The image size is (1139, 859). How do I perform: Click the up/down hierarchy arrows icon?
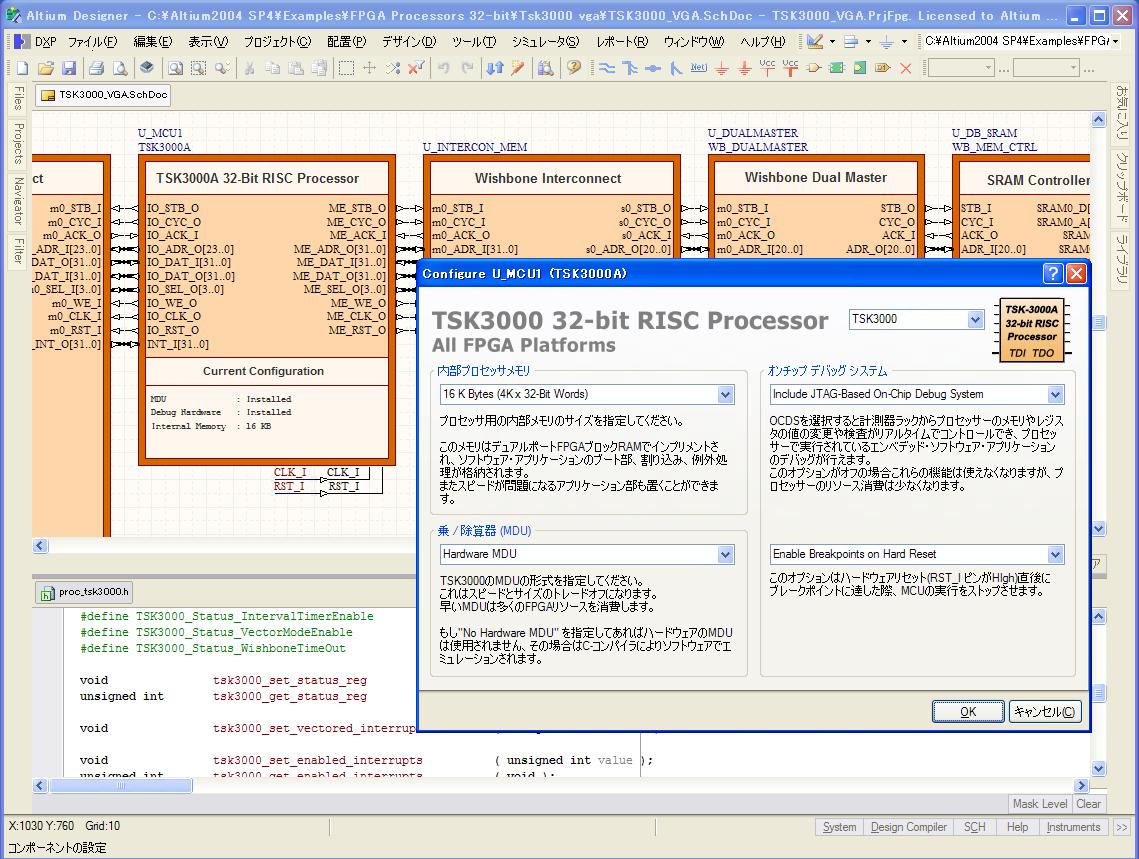coord(495,68)
